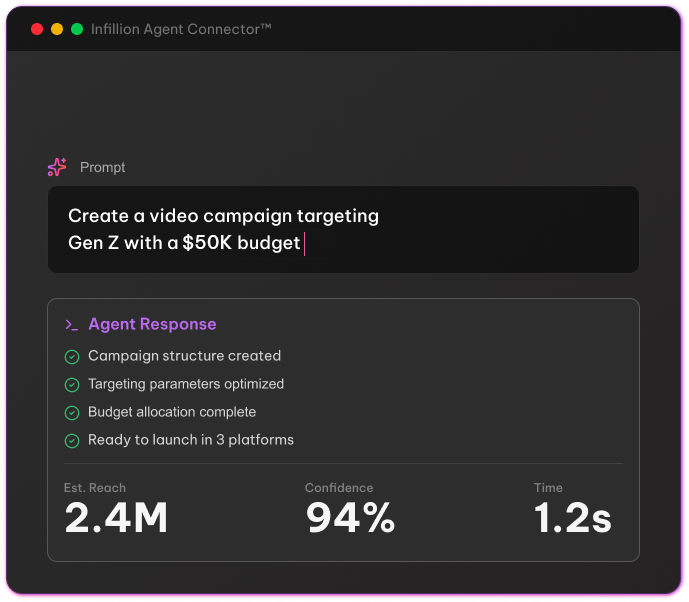Viewport: 689px width, 602px height.
Task: Click inside the video campaign prompt field
Action: pos(342,230)
